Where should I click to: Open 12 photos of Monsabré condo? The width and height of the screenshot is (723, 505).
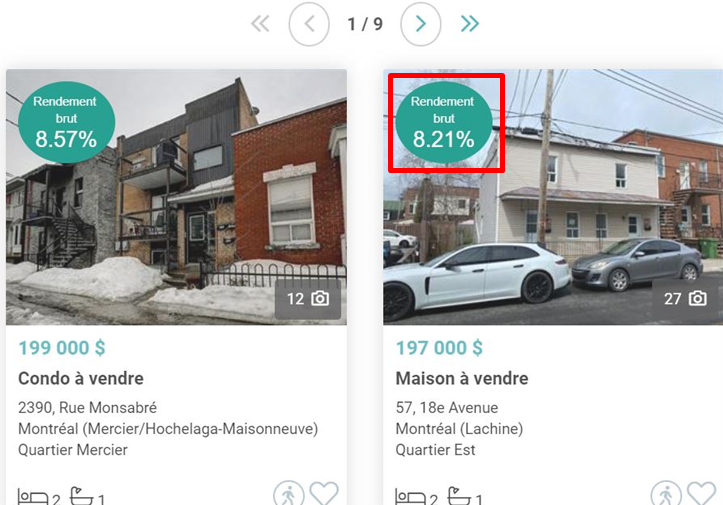308,299
